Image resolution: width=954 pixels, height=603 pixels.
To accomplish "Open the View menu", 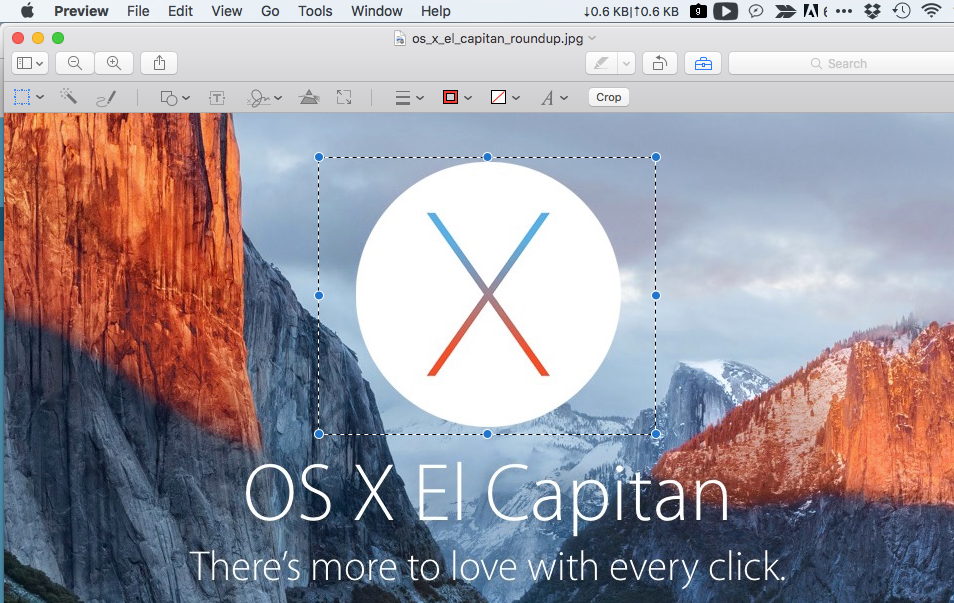I will pos(227,11).
